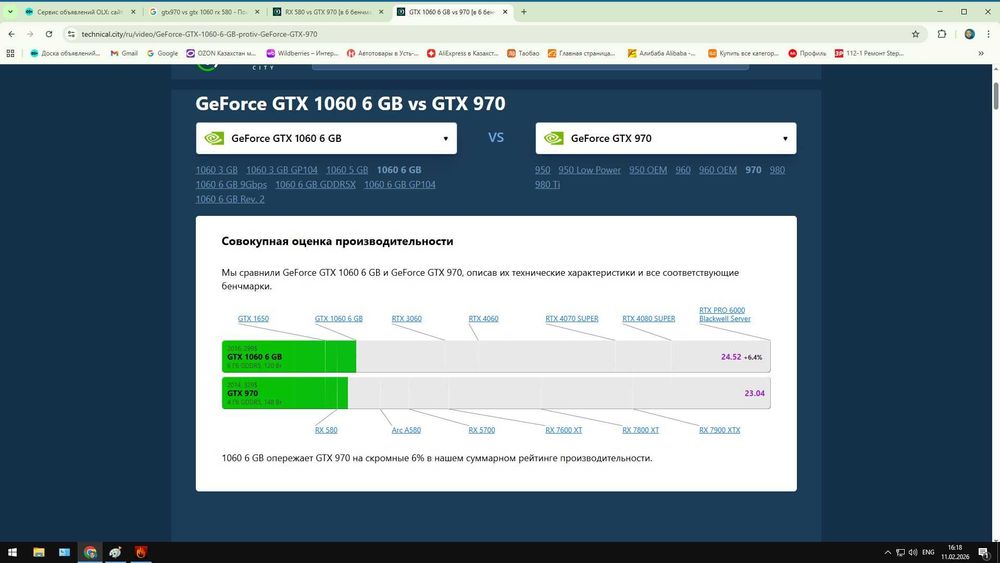Open the RX 580 chart link
This screenshot has height=563, width=1000.
point(326,430)
